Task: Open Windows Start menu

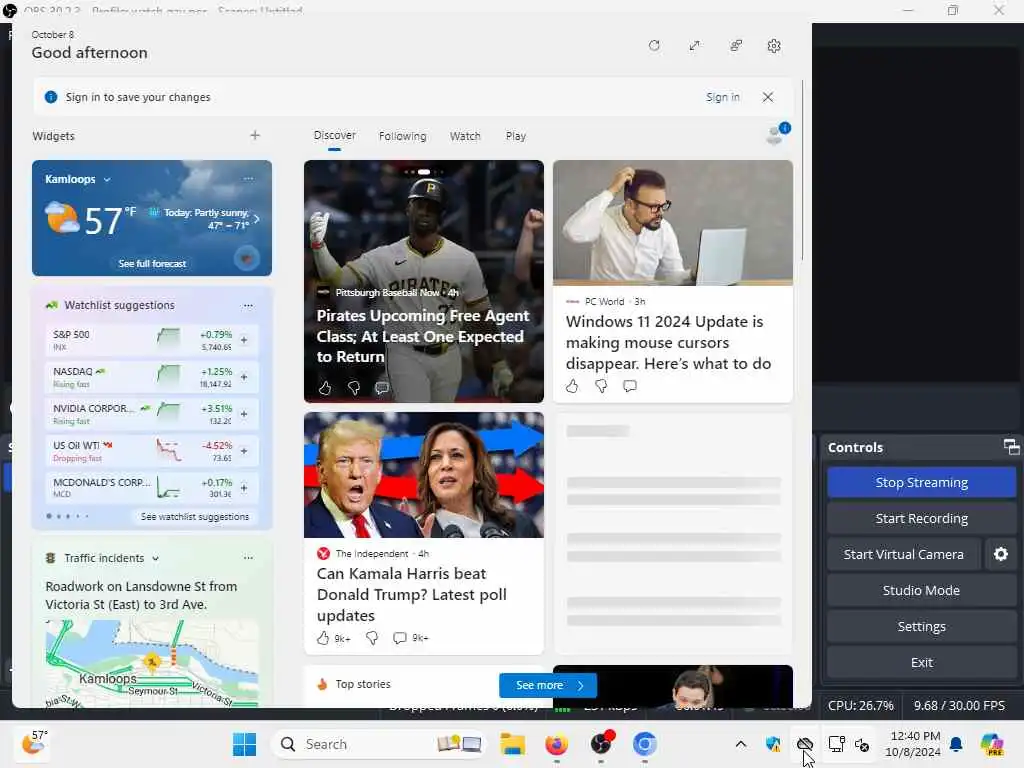Action: click(244, 744)
